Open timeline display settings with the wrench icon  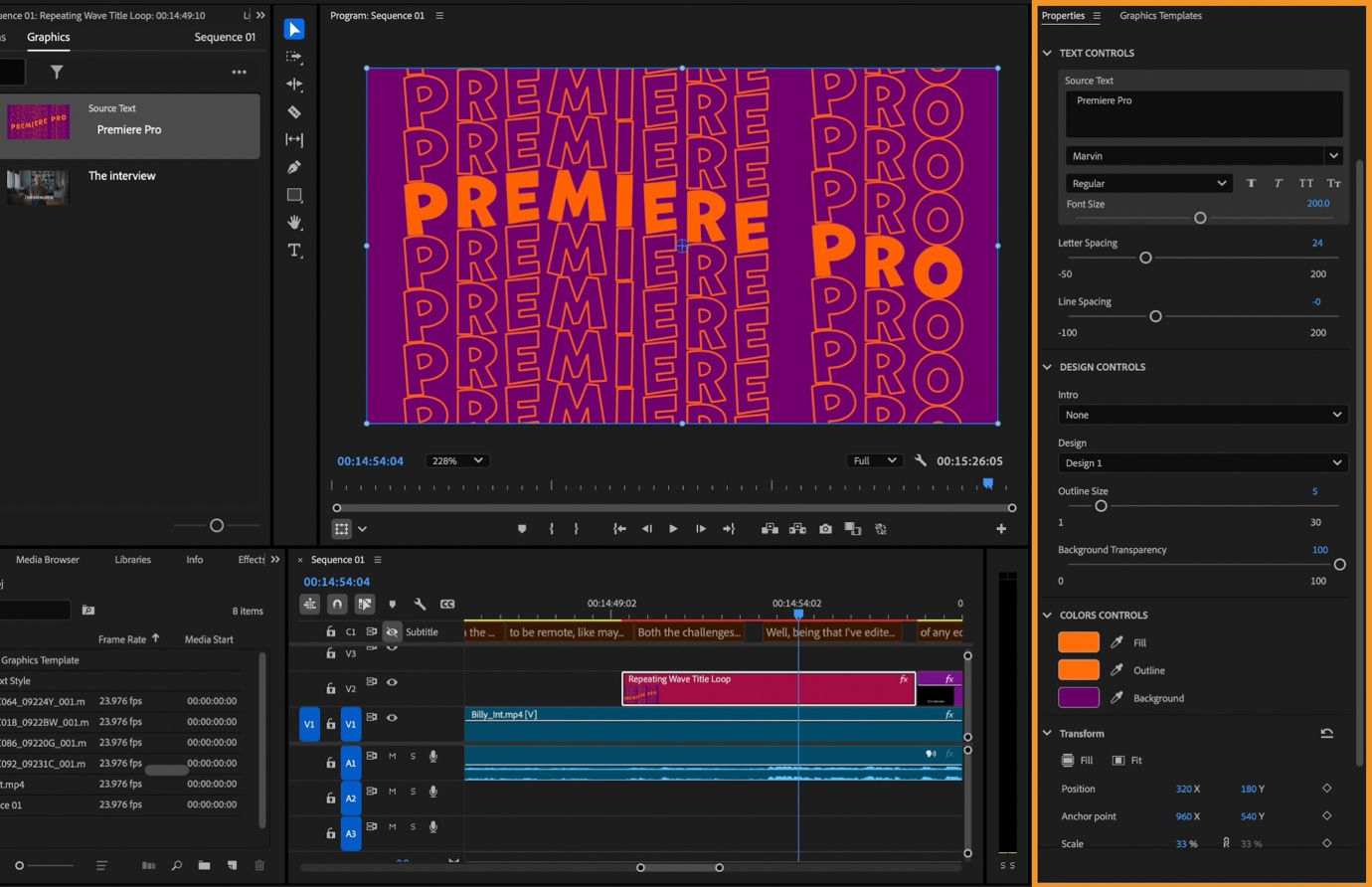[421, 604]
